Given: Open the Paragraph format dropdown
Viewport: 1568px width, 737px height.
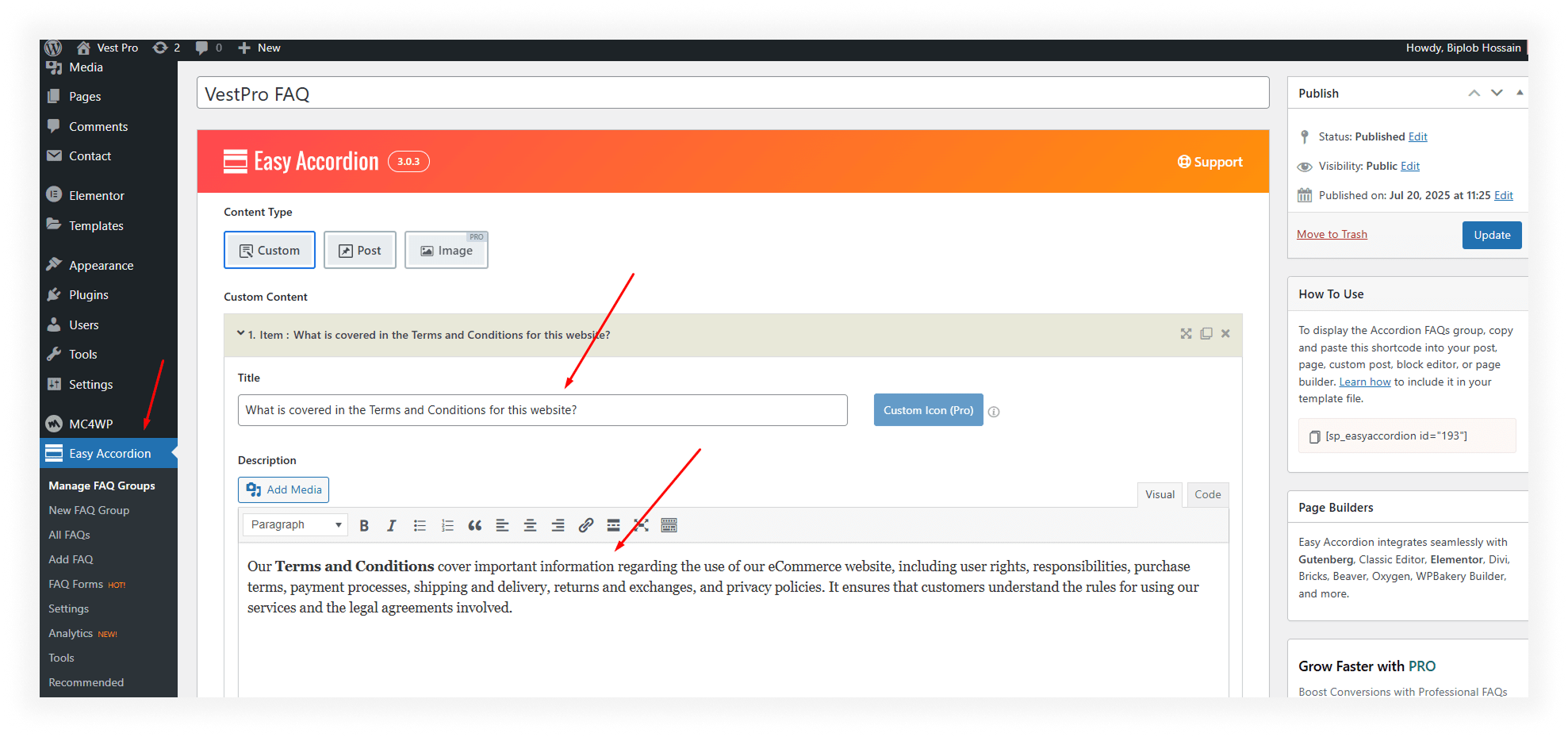Looking at the screenshot, I should (295, 525).
